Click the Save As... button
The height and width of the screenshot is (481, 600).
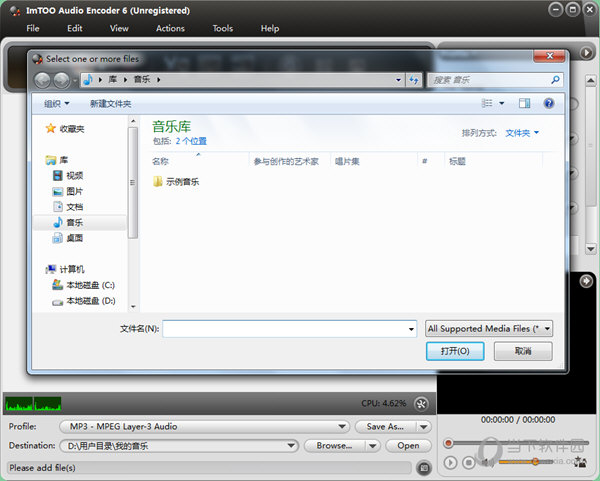(385, 427)
